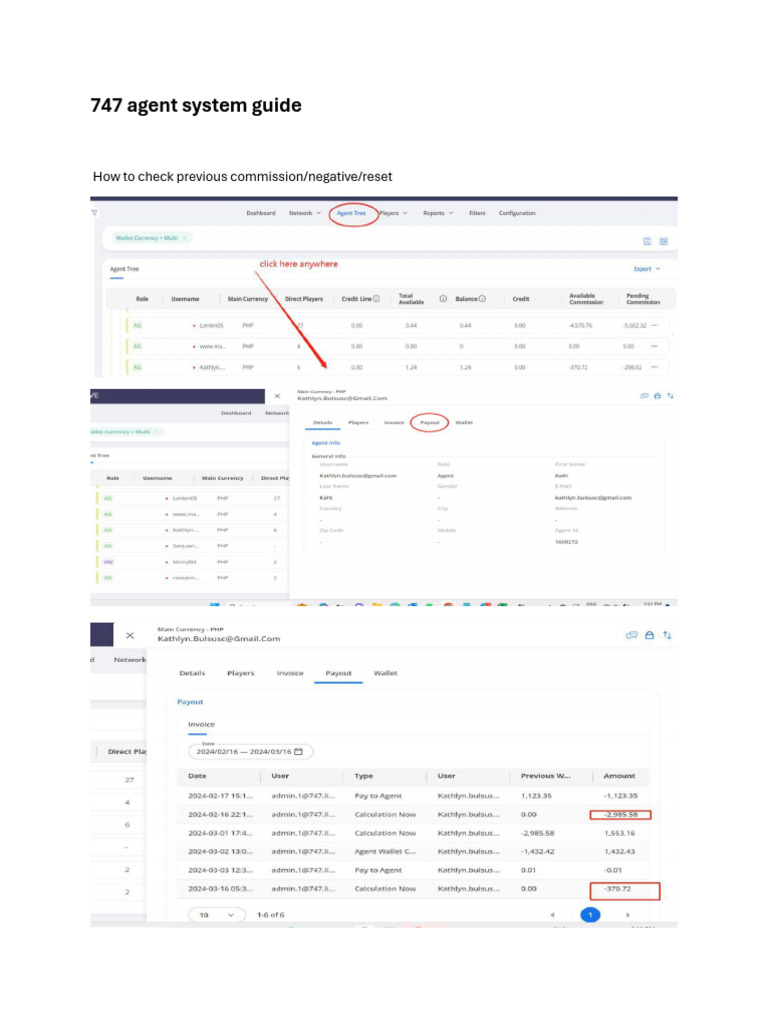
Task: Click the lock icon above the Payout invoice table
Action: click(x=649, y=635)
